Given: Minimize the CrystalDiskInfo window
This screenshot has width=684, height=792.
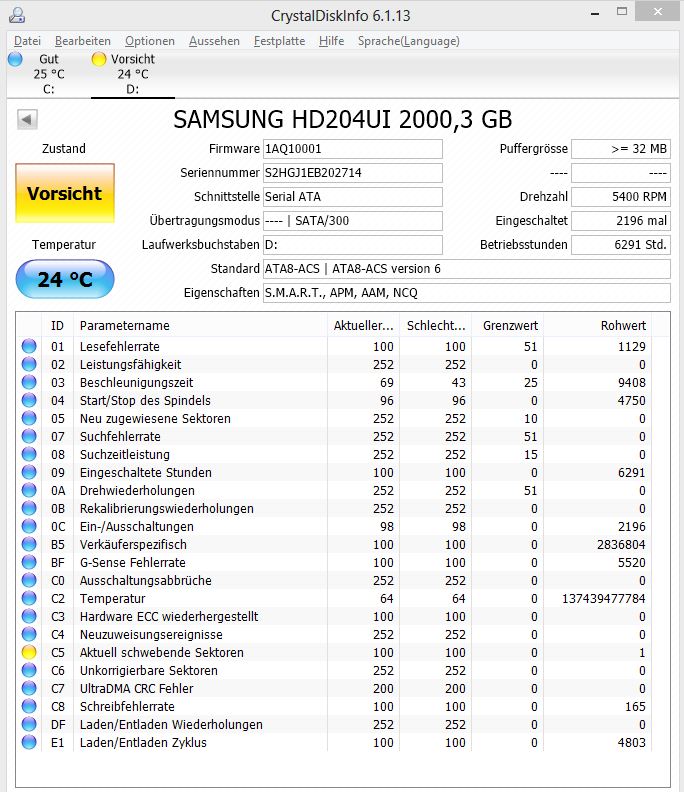Looking at the screenshot, I should click(595, 13).
